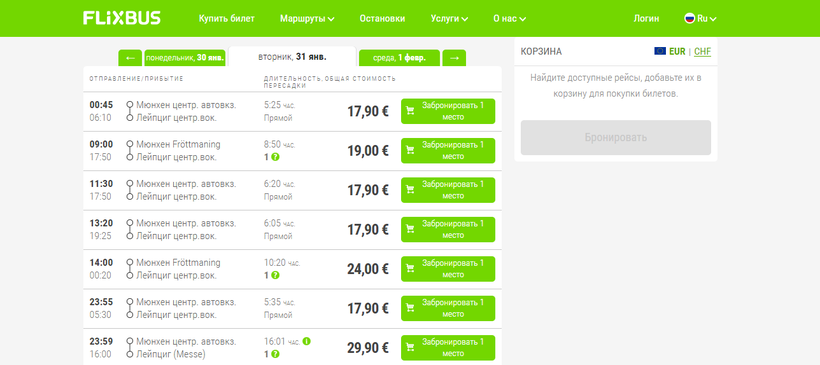Viewport: 820px width, 365px height.
Task: Switch basket currency to EUR
Action: click(x=677, y=52)
